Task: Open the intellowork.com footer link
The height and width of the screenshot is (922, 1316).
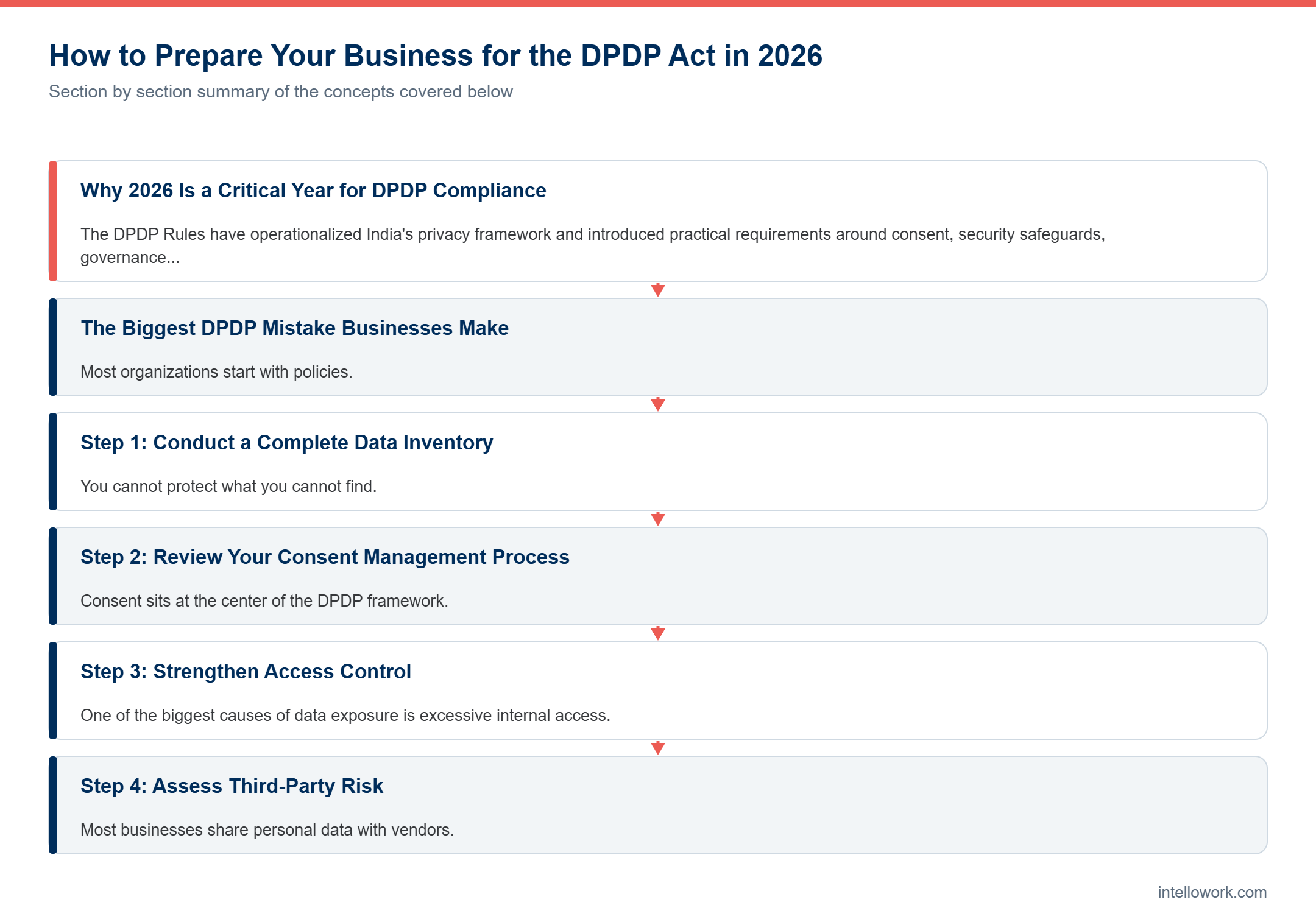Action: pos(1212,892)
